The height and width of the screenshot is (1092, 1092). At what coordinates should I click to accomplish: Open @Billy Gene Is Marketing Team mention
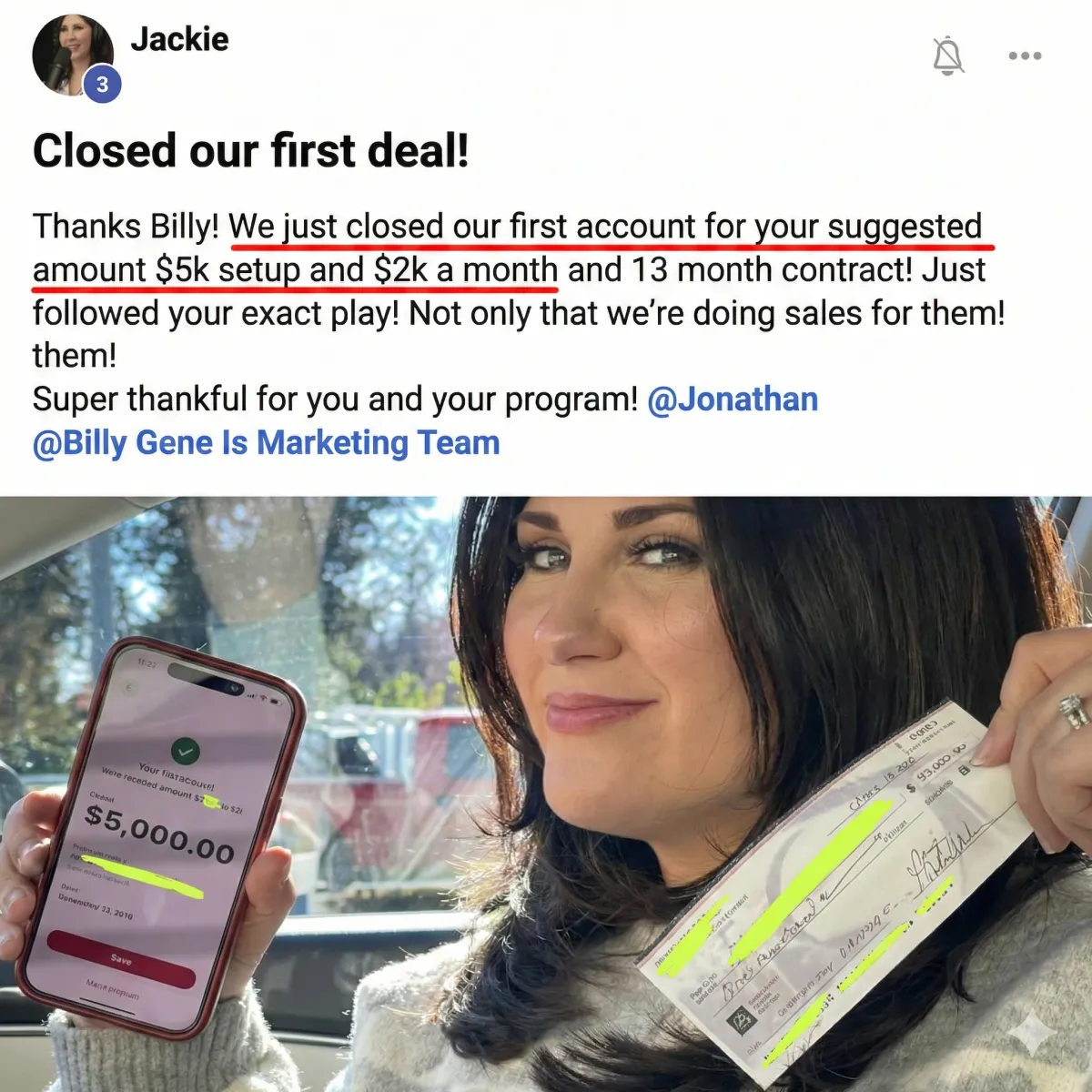tap(266, 442)
